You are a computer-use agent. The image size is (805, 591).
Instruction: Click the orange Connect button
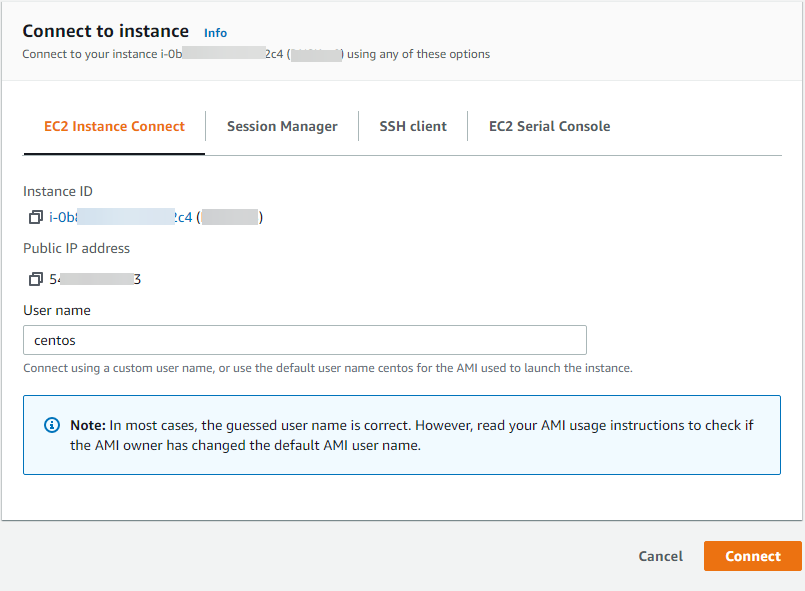tap(753, 556)
